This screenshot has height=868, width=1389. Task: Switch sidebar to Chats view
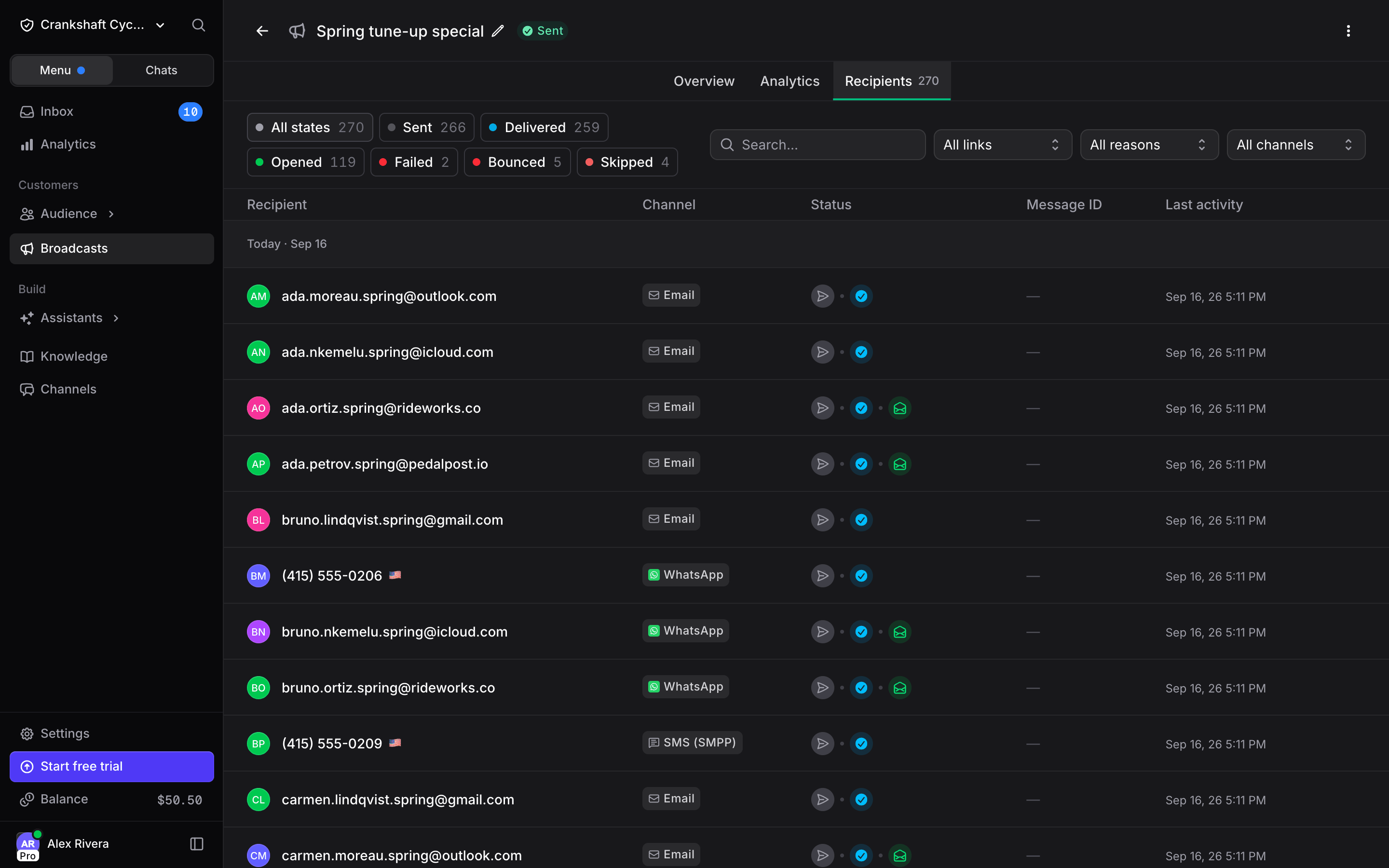click(161, 70)
